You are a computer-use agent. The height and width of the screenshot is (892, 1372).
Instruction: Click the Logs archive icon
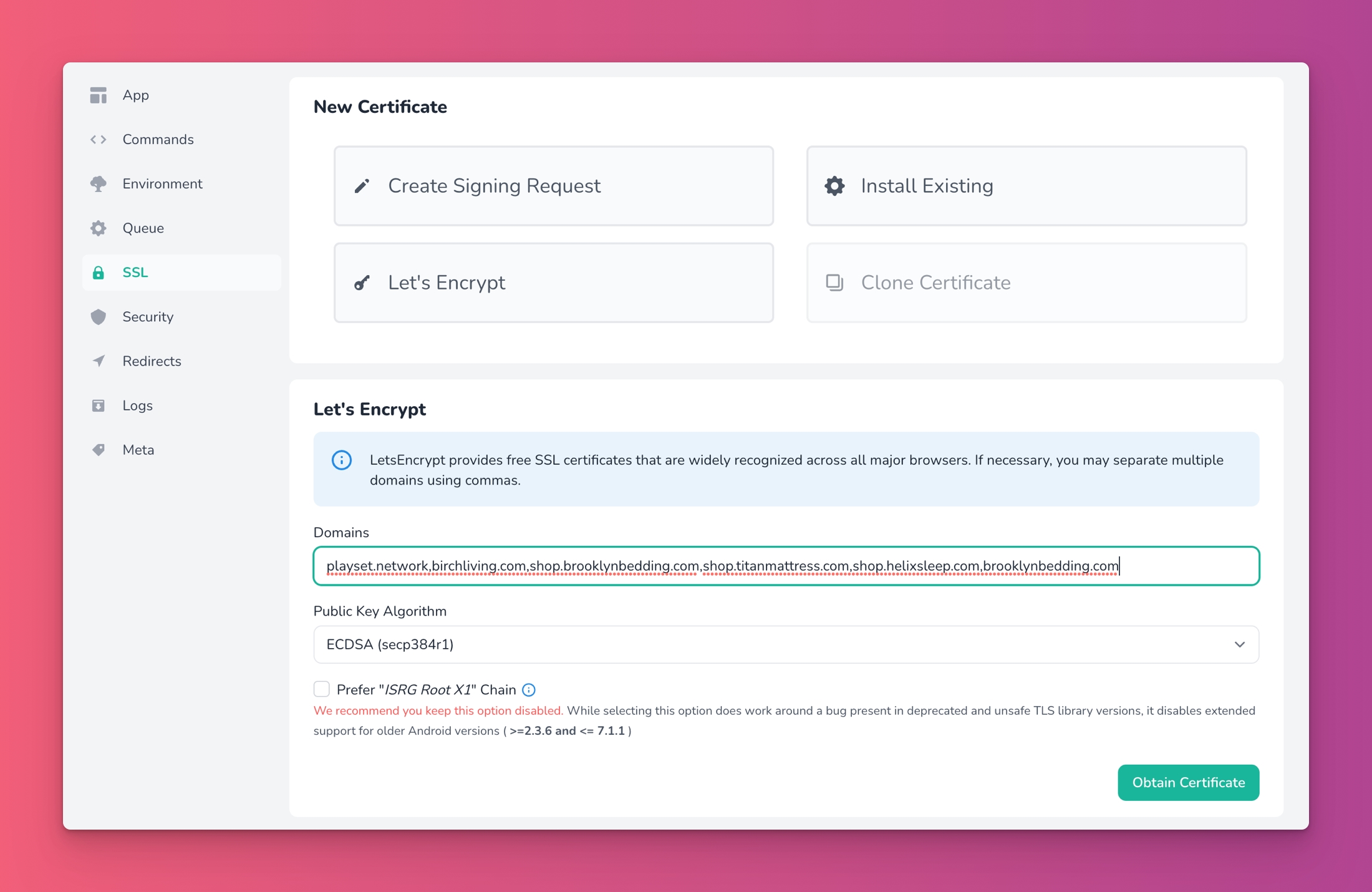[99, 405]
